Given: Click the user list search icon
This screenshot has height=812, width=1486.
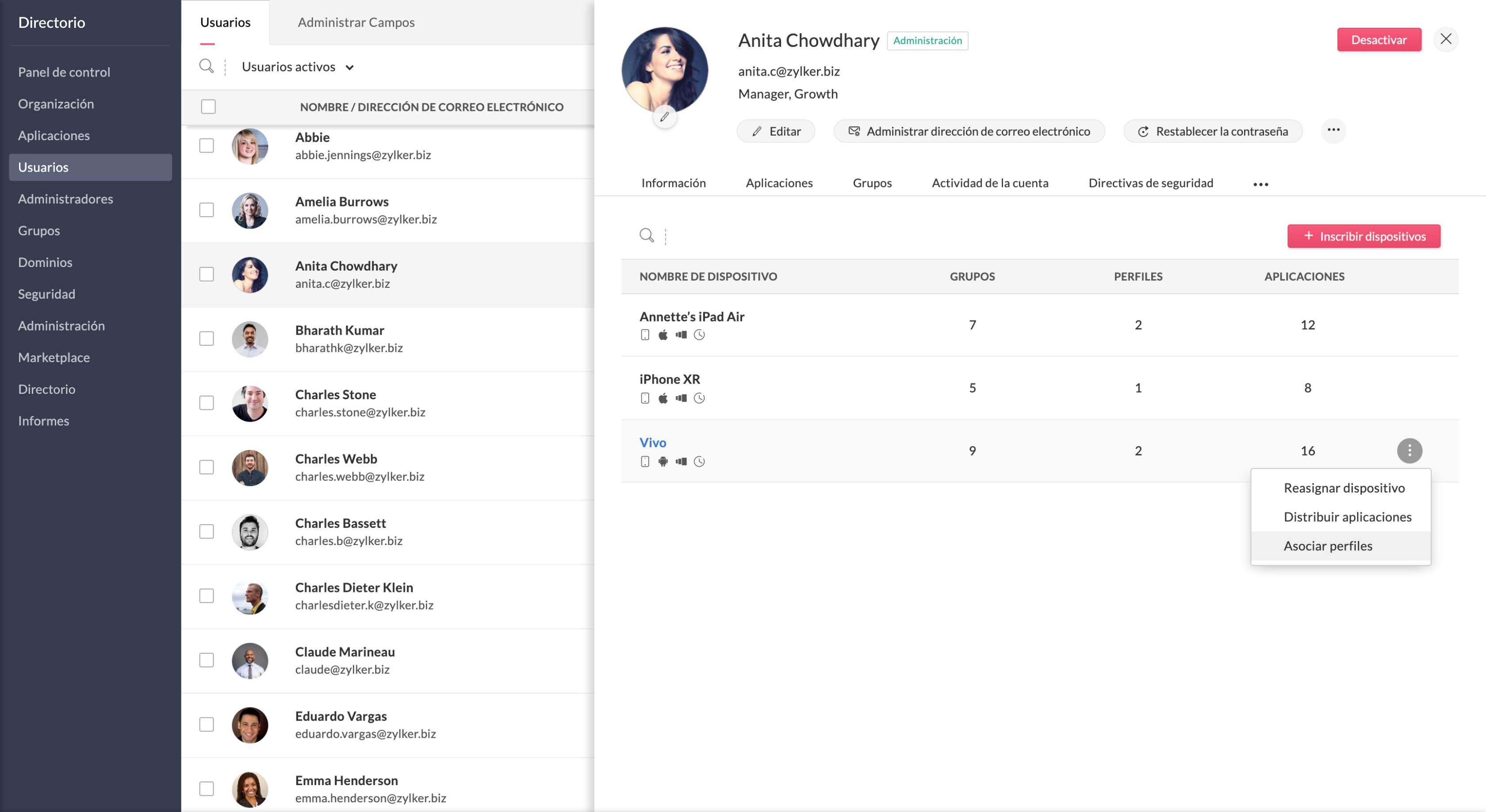Looking at the screenshot, I should click(206, 66).
